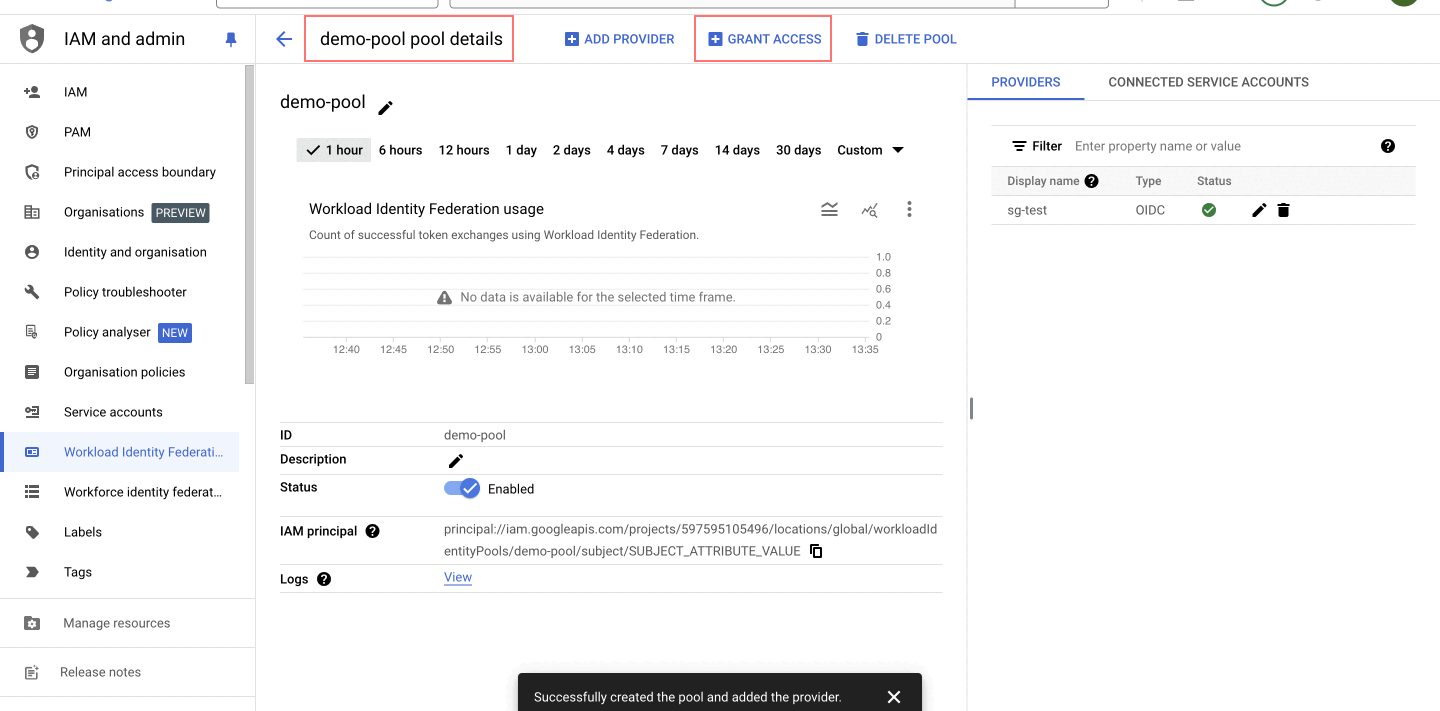Copy the IAM principal string
1440x711 pixels.
[816, 551]
